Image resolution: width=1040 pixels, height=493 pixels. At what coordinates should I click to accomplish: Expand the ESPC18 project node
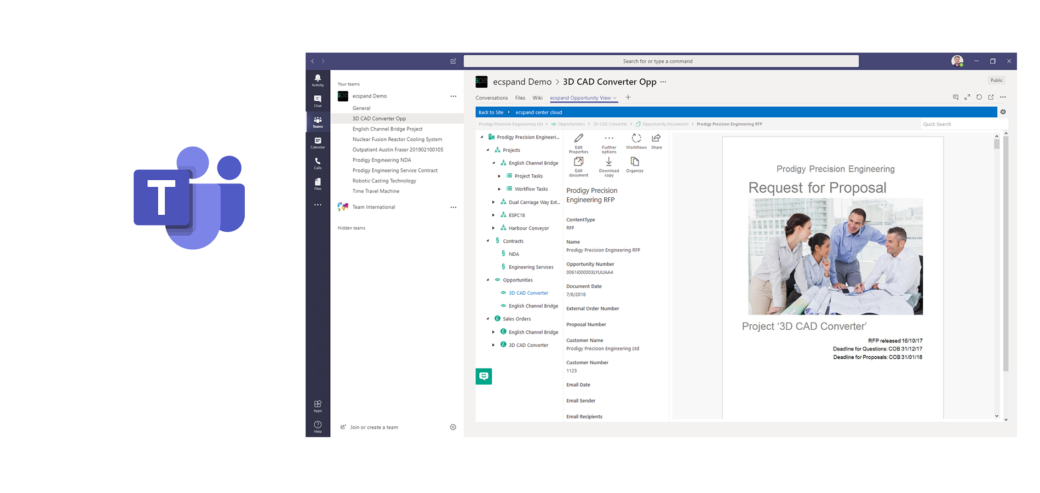[493, 215]
